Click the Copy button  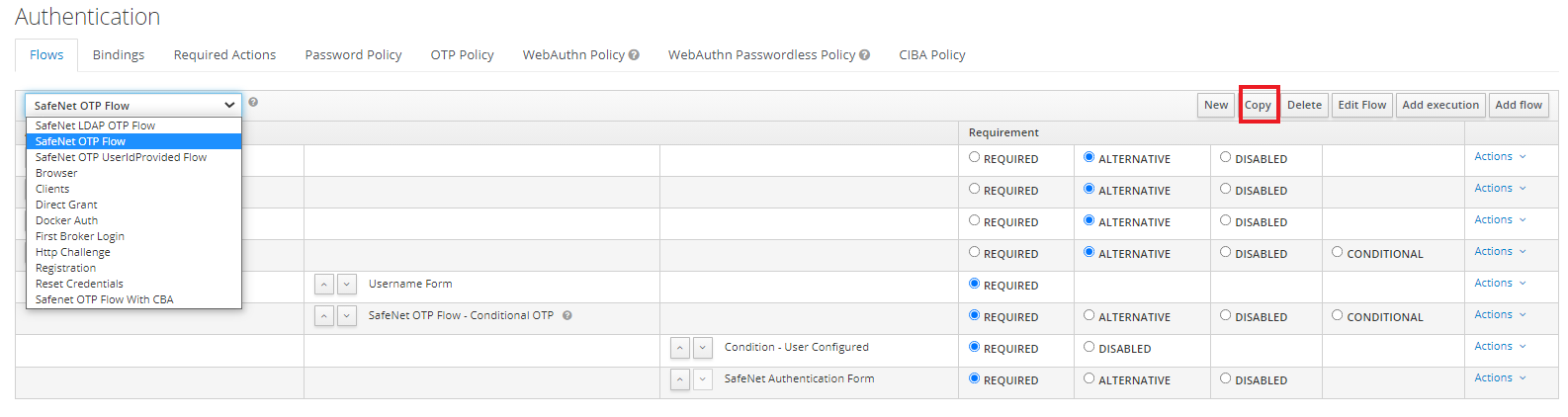pos(1258,105)
